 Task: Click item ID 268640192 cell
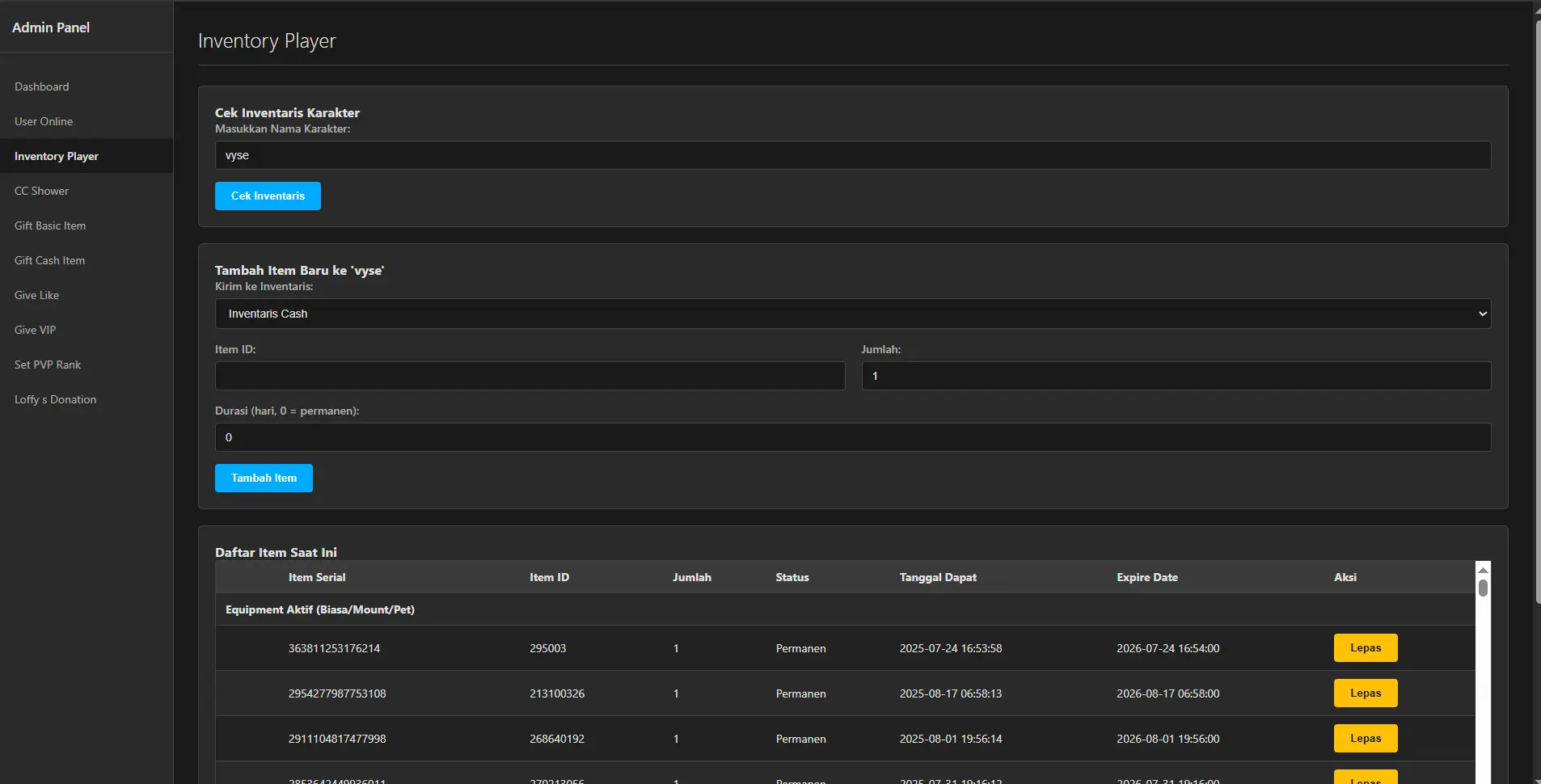click(557, 739)
